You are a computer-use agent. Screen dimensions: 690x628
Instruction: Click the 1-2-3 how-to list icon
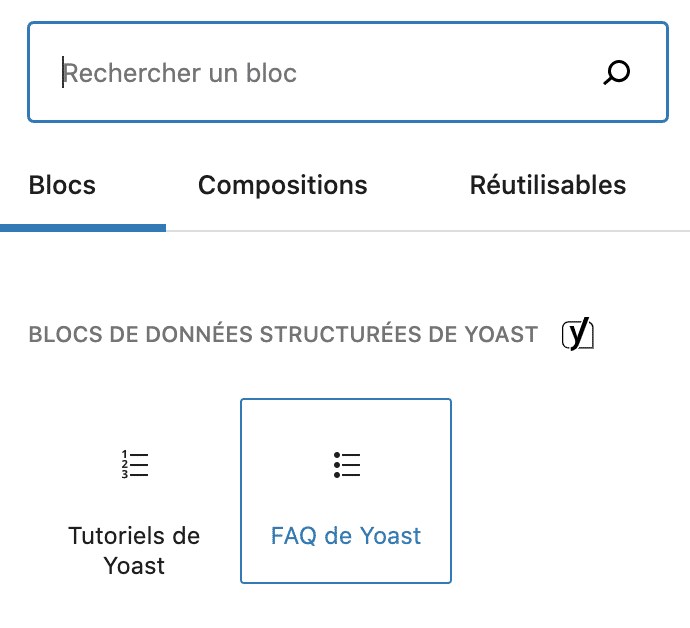135,464
